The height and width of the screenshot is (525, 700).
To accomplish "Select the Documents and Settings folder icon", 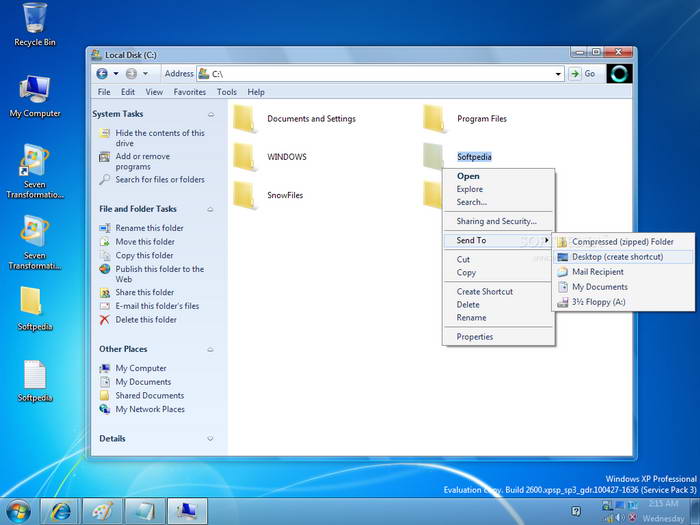I will [245, 119].
